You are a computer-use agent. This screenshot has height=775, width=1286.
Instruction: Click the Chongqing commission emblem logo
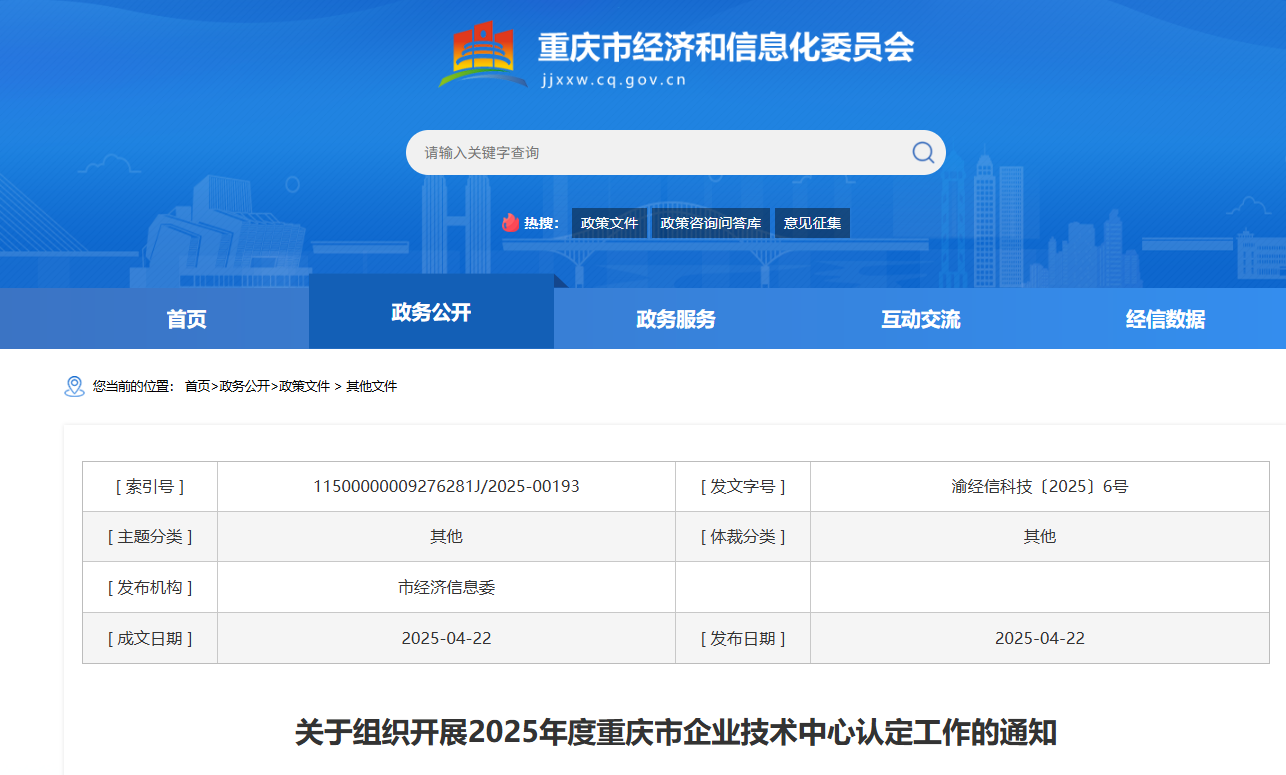point(481,55)
